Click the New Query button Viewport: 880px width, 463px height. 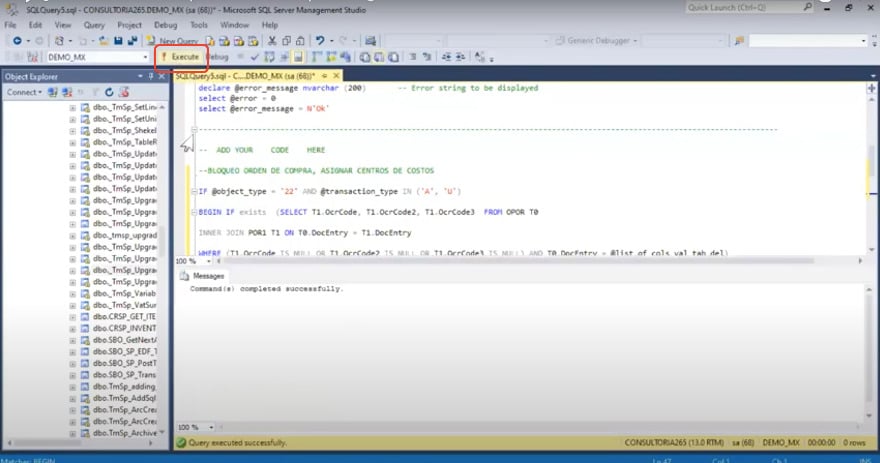click(177, 41)
